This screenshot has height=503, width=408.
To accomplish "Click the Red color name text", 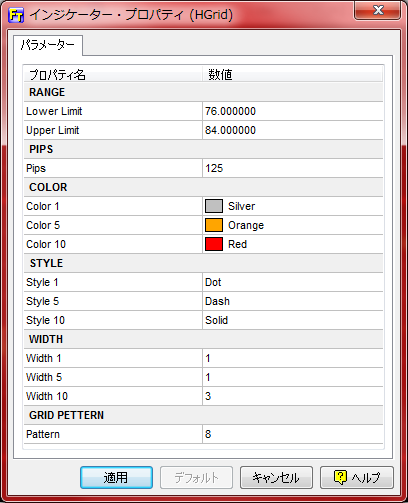I will point(237,244).
